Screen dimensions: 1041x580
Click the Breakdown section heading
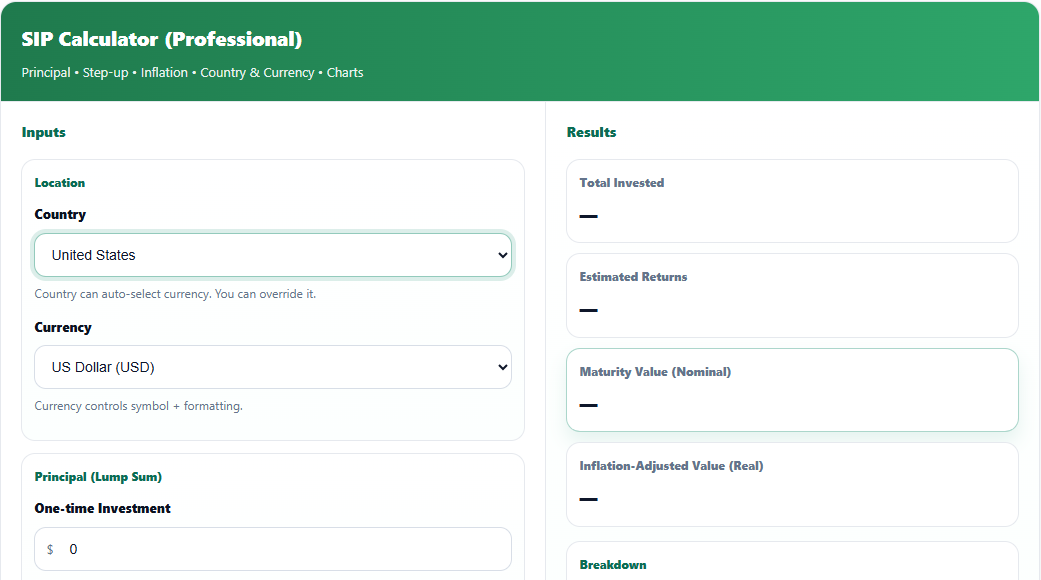(612, 565)
